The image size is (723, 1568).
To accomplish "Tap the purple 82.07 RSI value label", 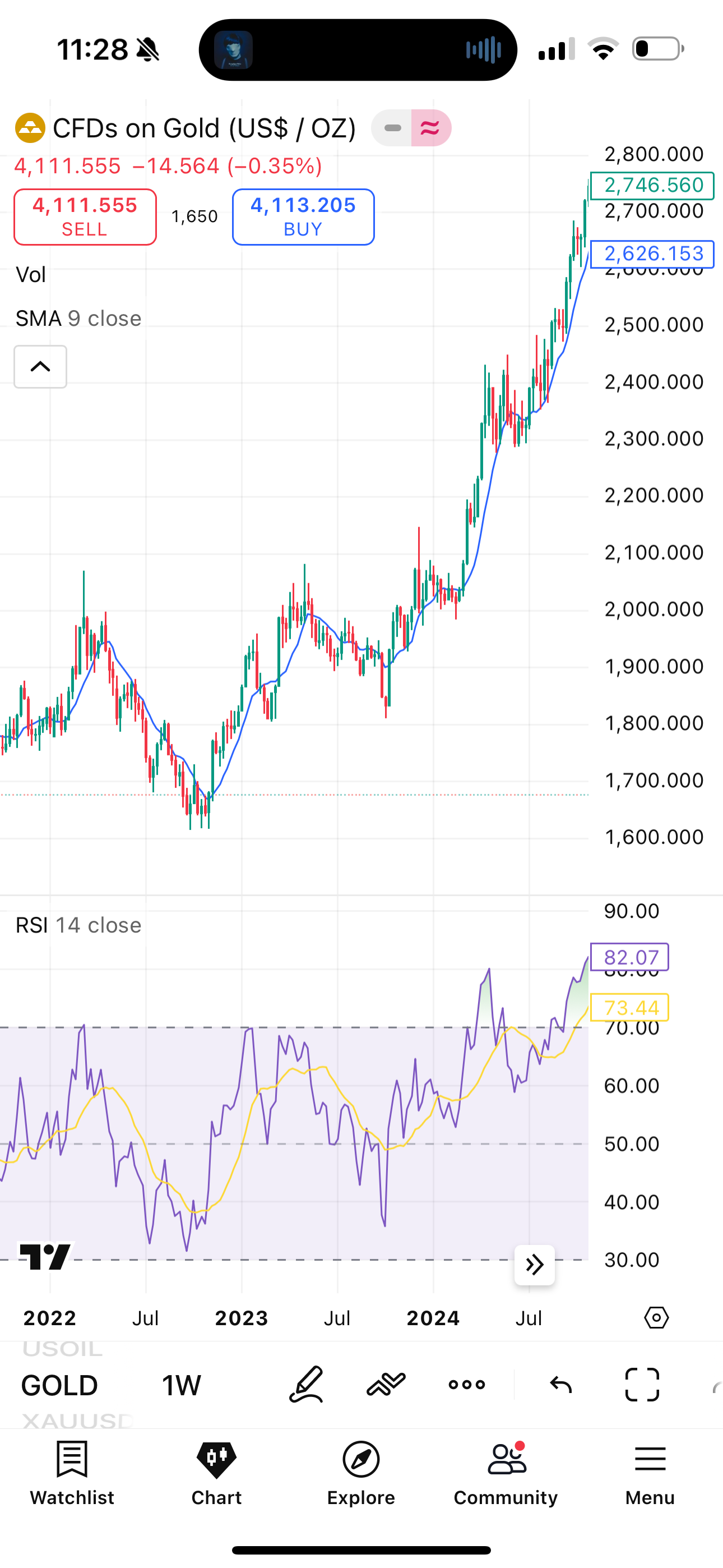I will coord(630,957).
